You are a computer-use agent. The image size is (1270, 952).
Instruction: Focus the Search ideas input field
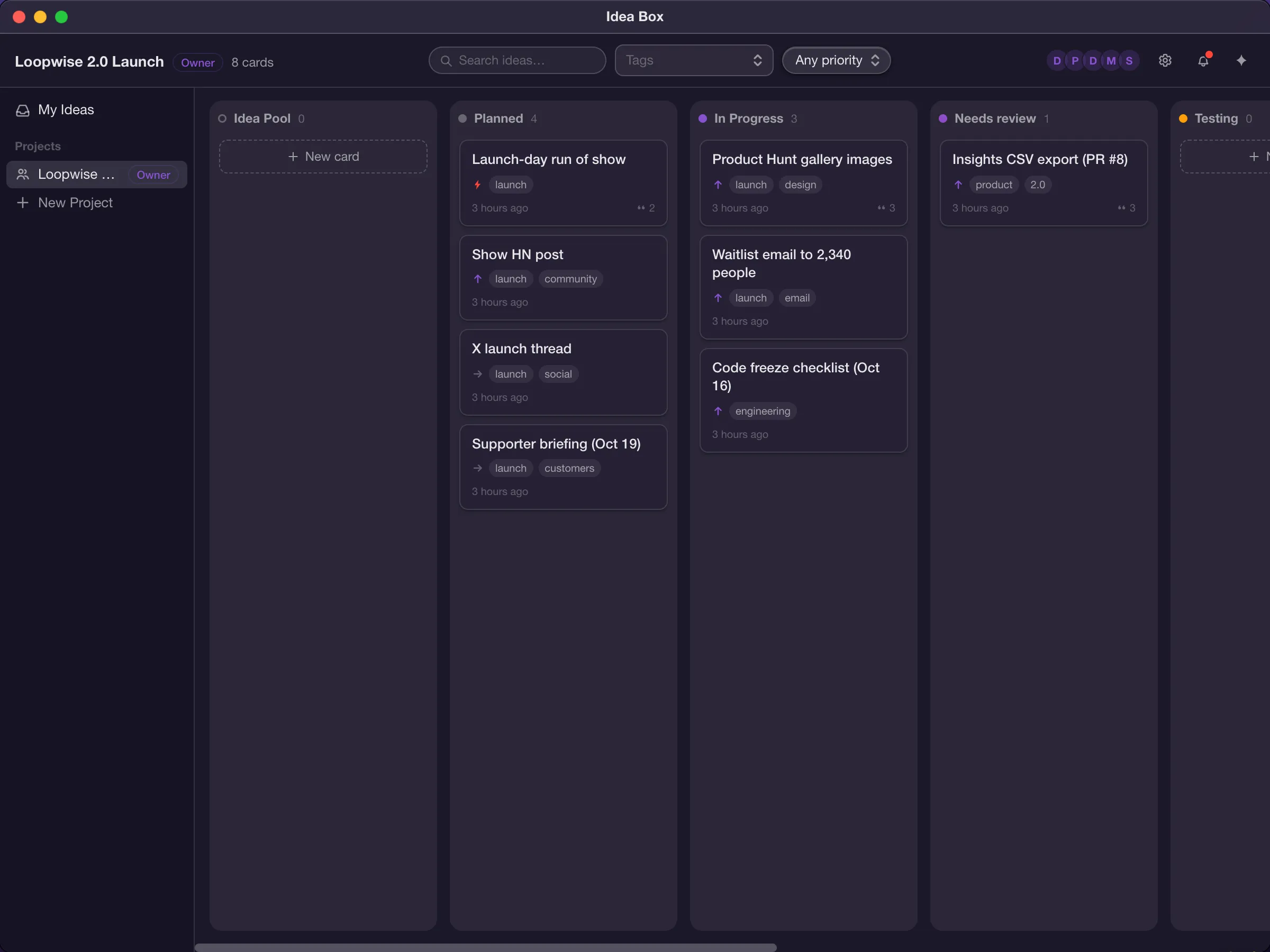(516, 60)
